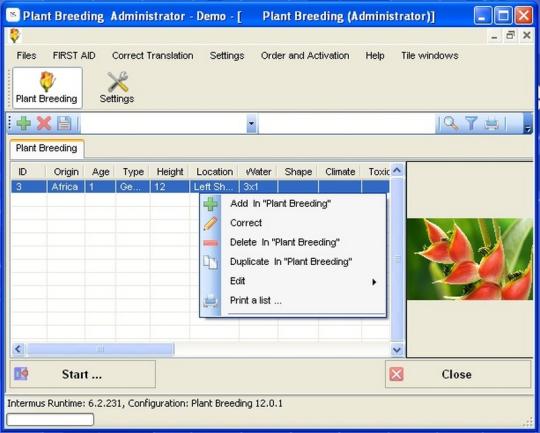Open the Correct Translation menu
540x433 pixels.
(153, 55)
